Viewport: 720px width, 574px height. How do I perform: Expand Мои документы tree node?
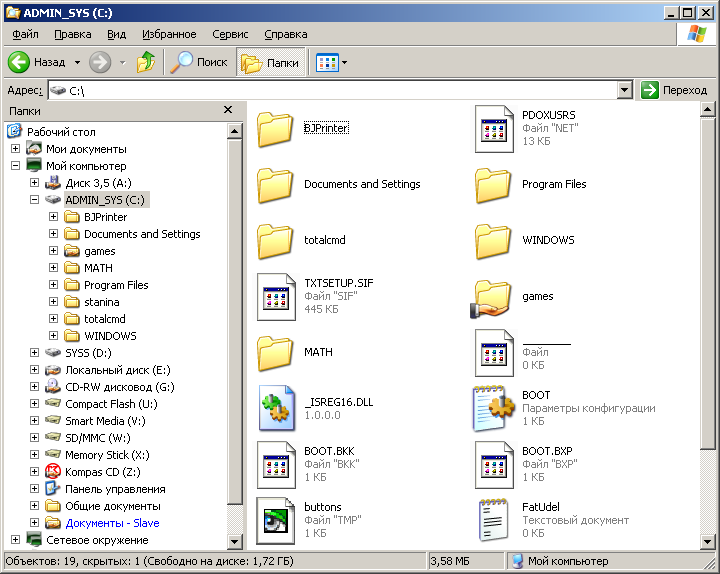(x=15, y=148)
